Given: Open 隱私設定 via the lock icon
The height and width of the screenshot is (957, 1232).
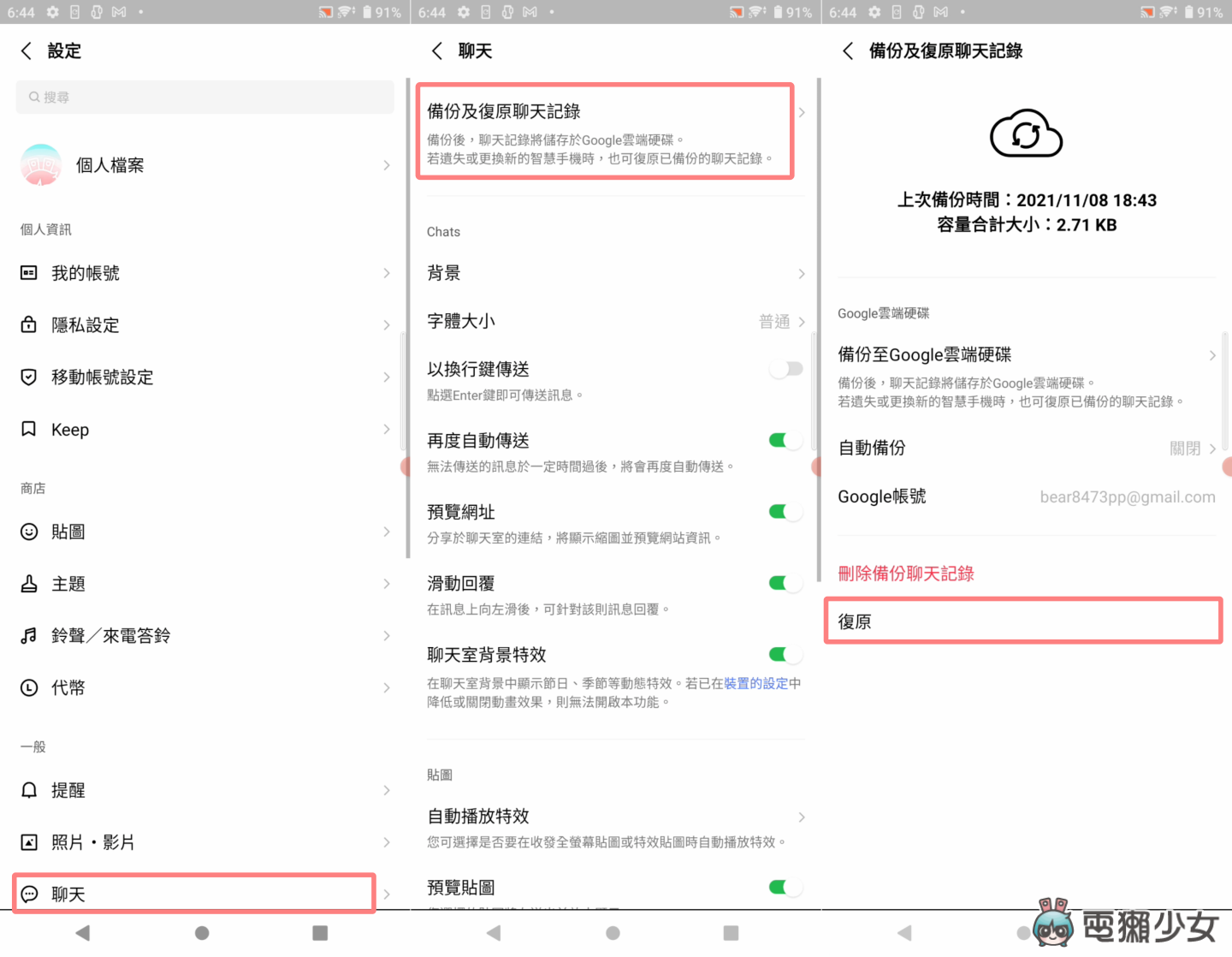Looking at the screenshot, I should pyautogui.click(x=28, y=324).
